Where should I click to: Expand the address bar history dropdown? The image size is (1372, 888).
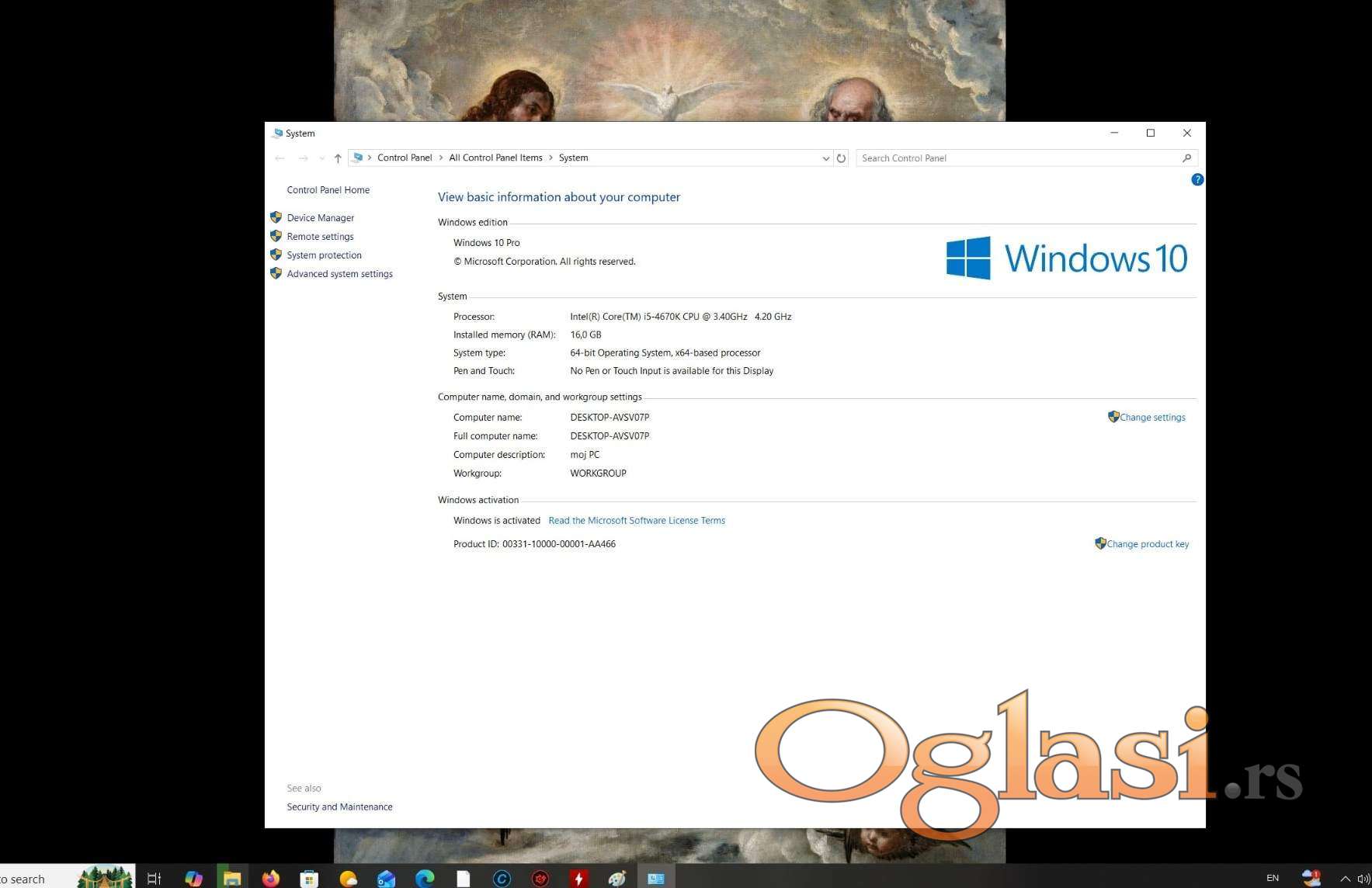point(825,158)
